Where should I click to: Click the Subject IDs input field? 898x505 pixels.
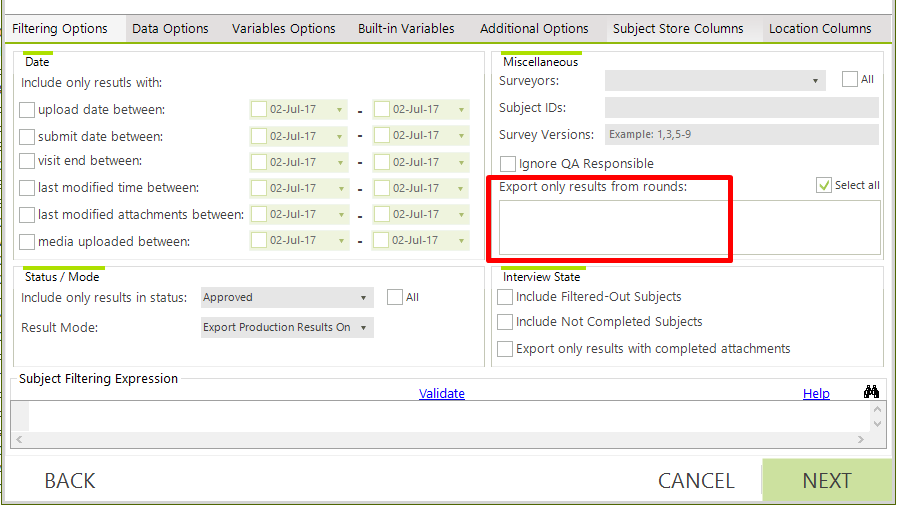coord(742,108)
